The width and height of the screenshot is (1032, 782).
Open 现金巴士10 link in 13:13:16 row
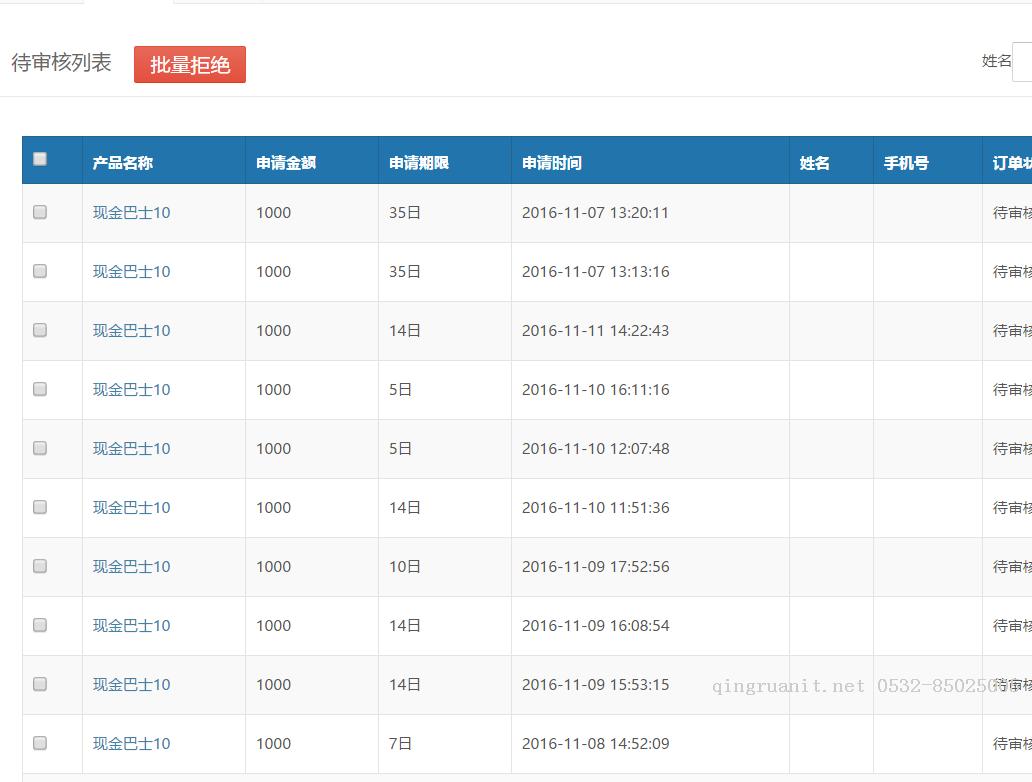[x=132, y=272]
